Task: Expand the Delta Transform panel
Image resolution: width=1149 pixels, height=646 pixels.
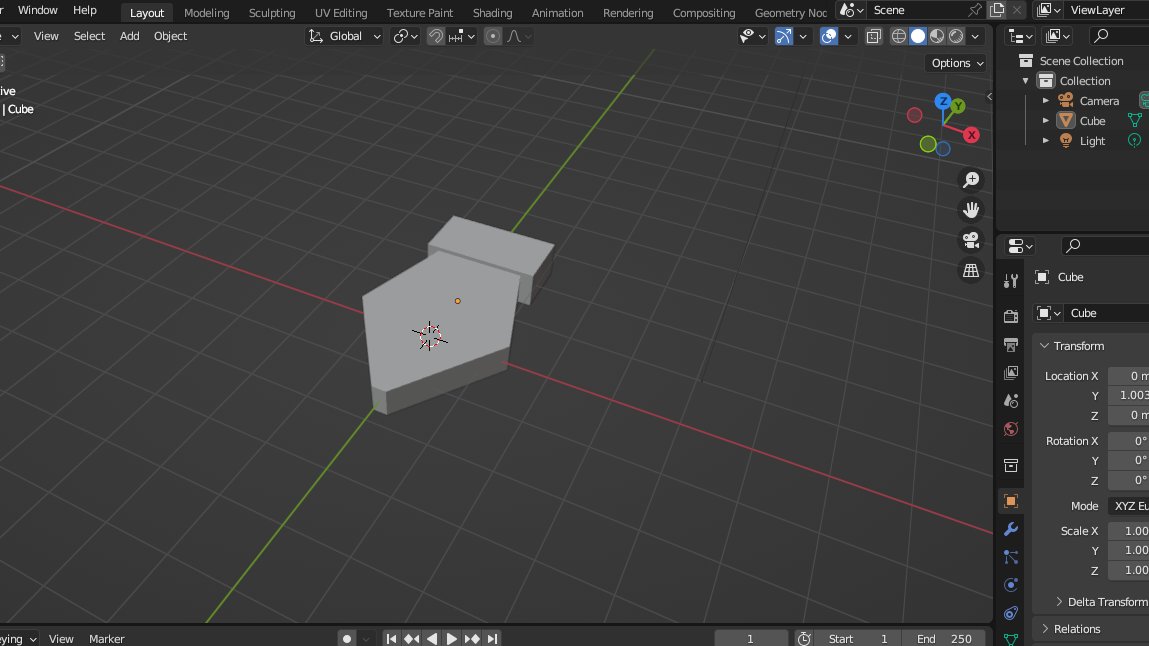Action: point(1059,602)
